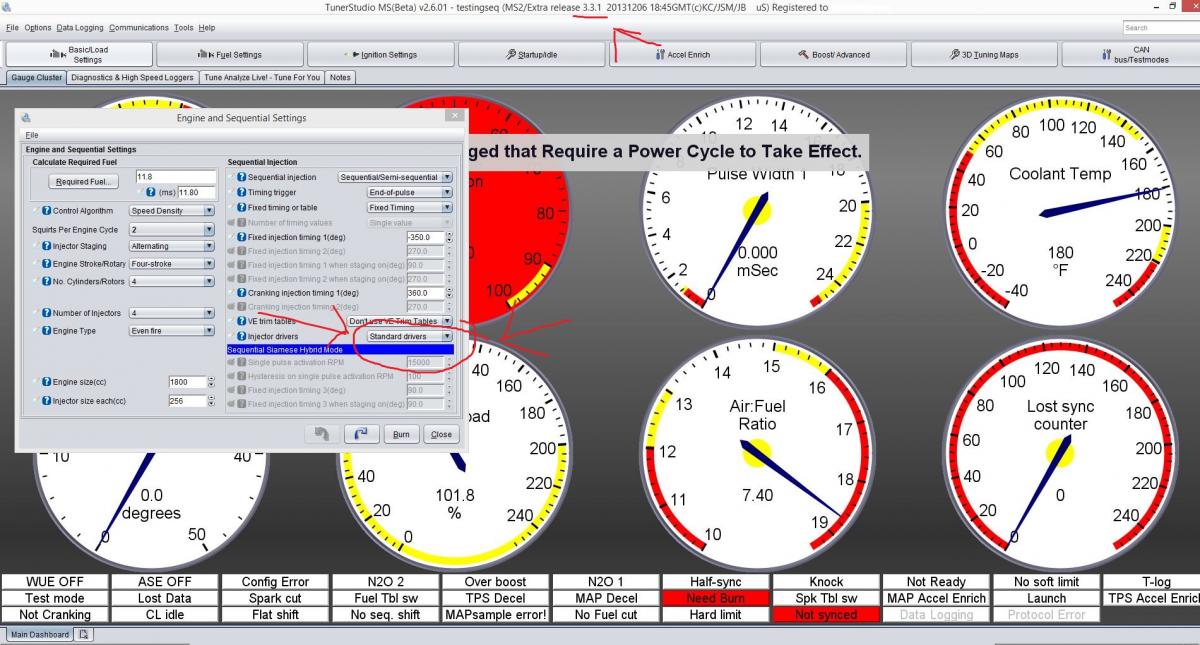Viewport: 1200px width, 645px height.
Task: Open help icon beside Injector drivers
Action: pos(242,336)
